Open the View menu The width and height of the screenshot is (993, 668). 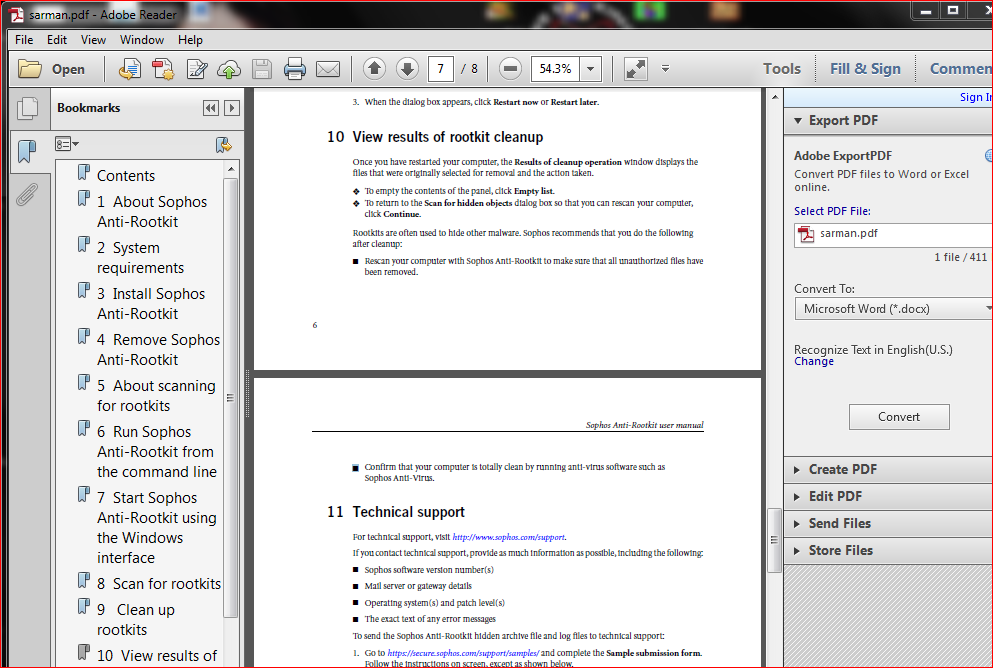(93, 40)
